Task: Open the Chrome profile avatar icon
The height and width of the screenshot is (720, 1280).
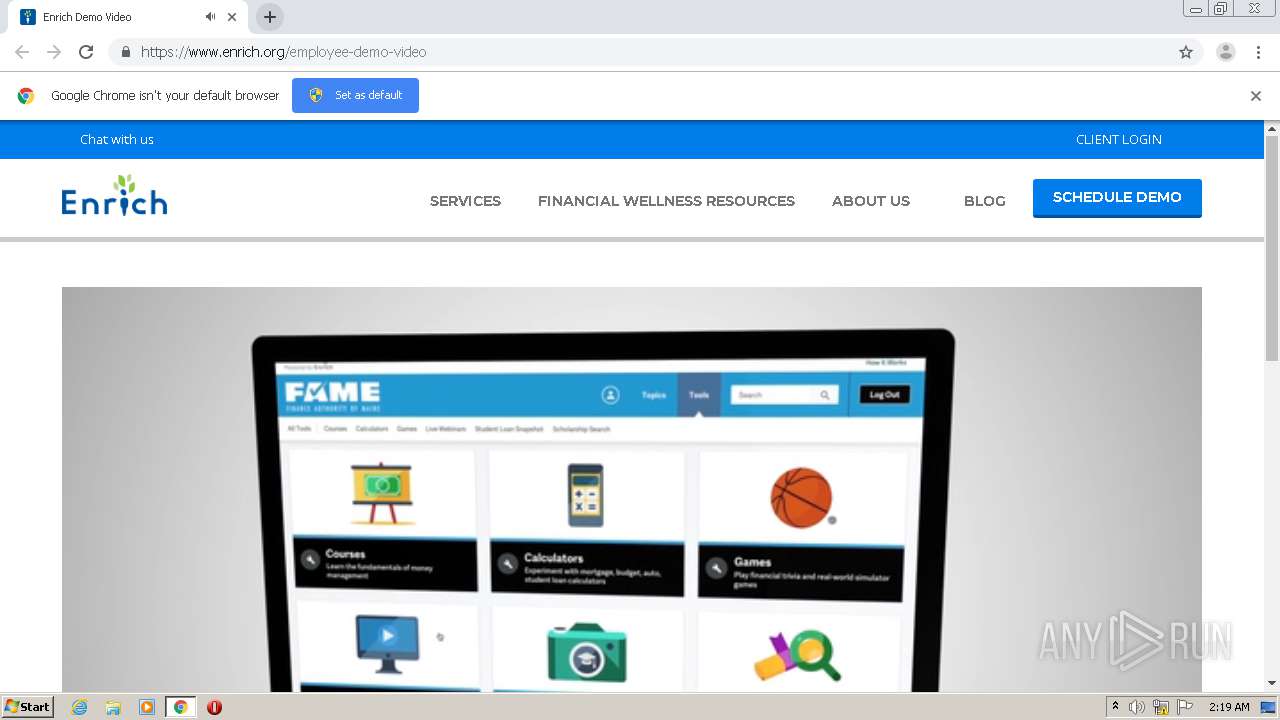Action: coord(1226,52)
